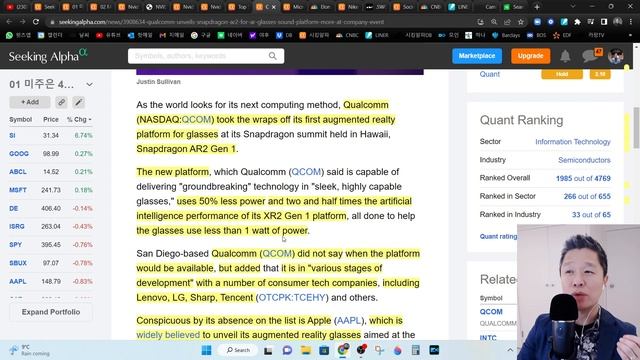Open Chrome tab search dropdown arrow

coord(572,7)
